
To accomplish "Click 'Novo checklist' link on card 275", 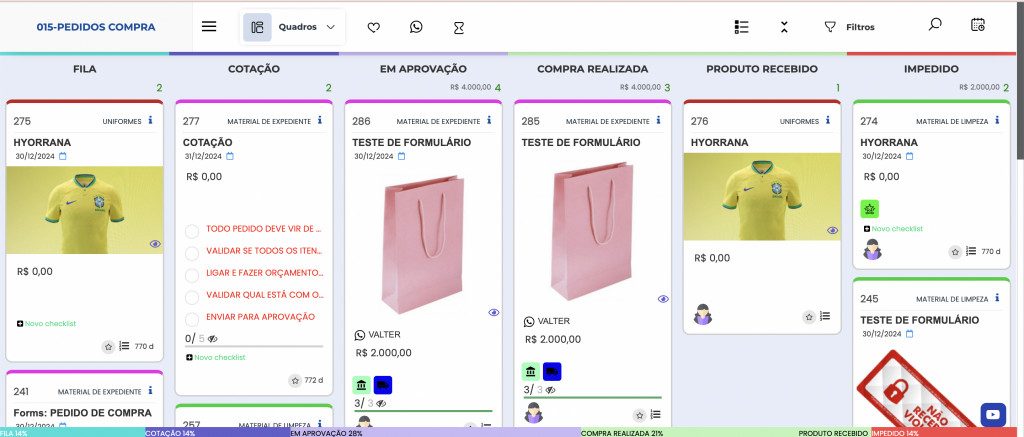I will pyautogui.click(x=46, y=323).
